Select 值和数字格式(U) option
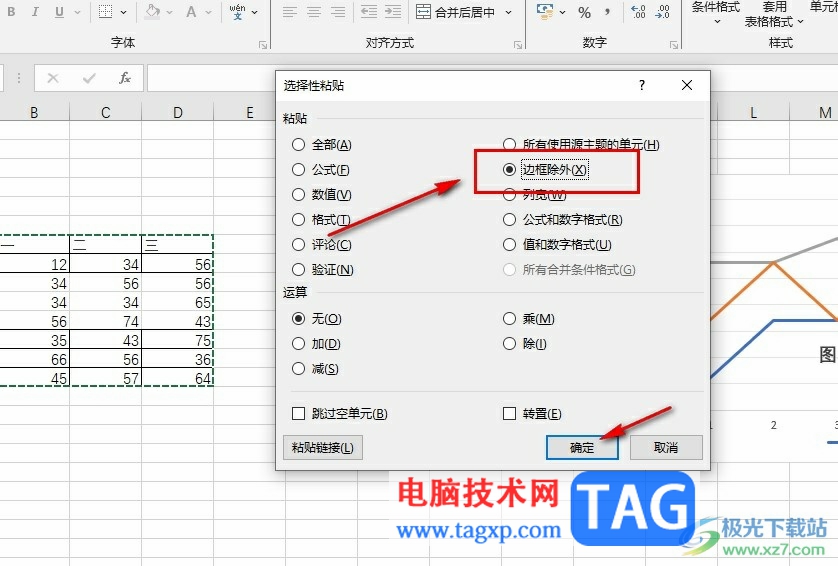Image resolution: width=838 pixels, height=566 pixels. click(557, 245)
